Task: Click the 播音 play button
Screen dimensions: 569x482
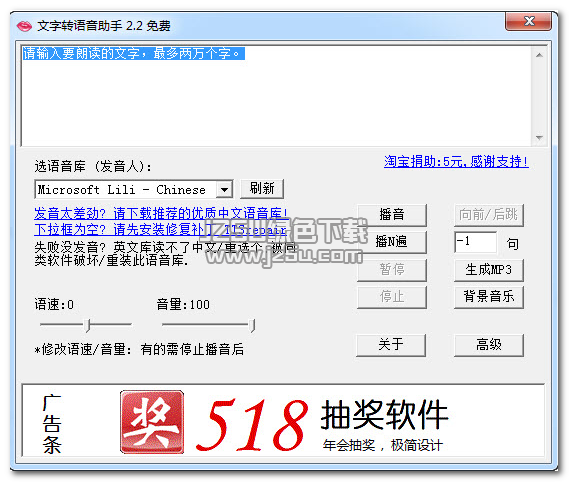Action: (392, 215)
